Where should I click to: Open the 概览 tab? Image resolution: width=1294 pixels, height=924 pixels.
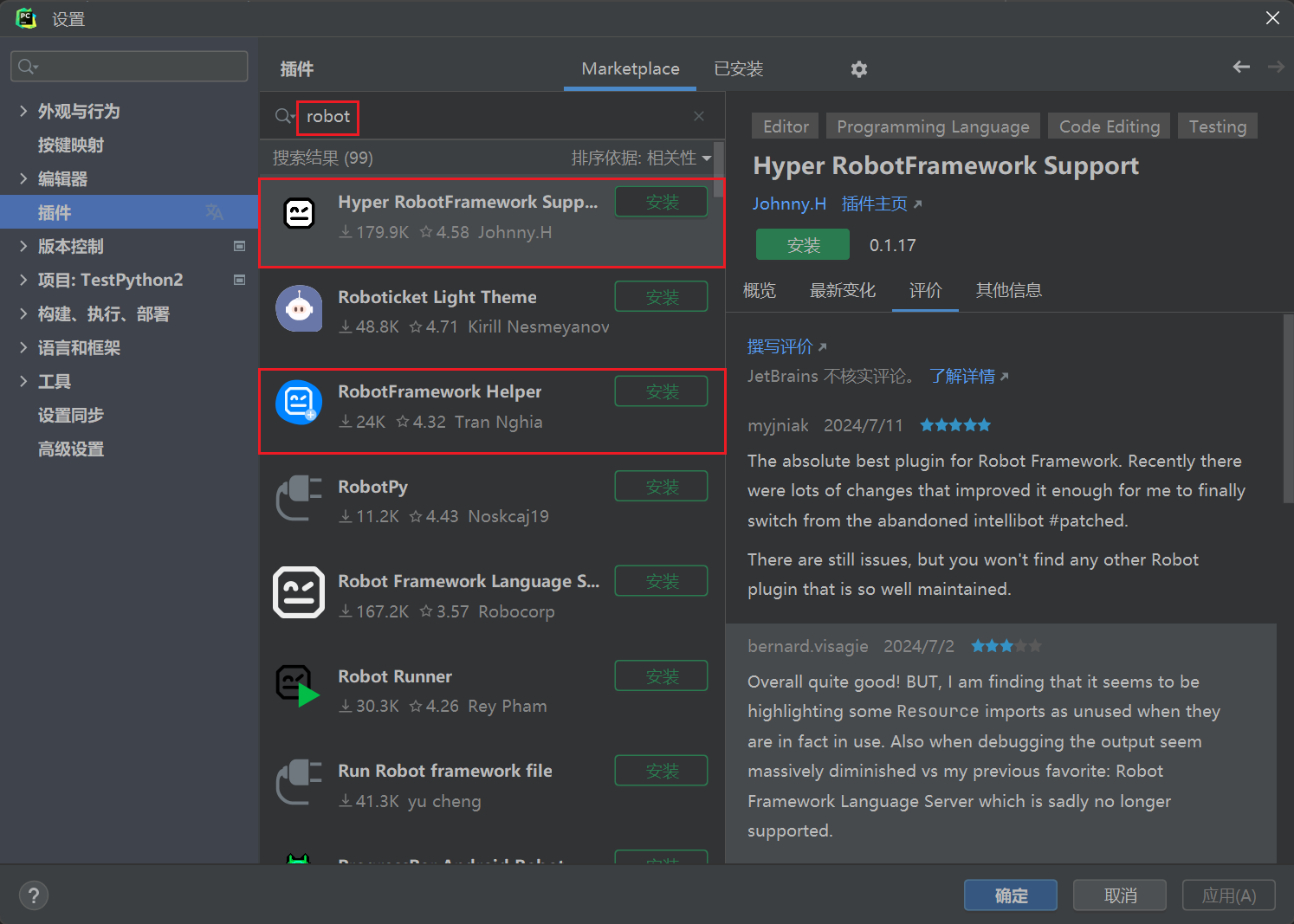[760, 290]
